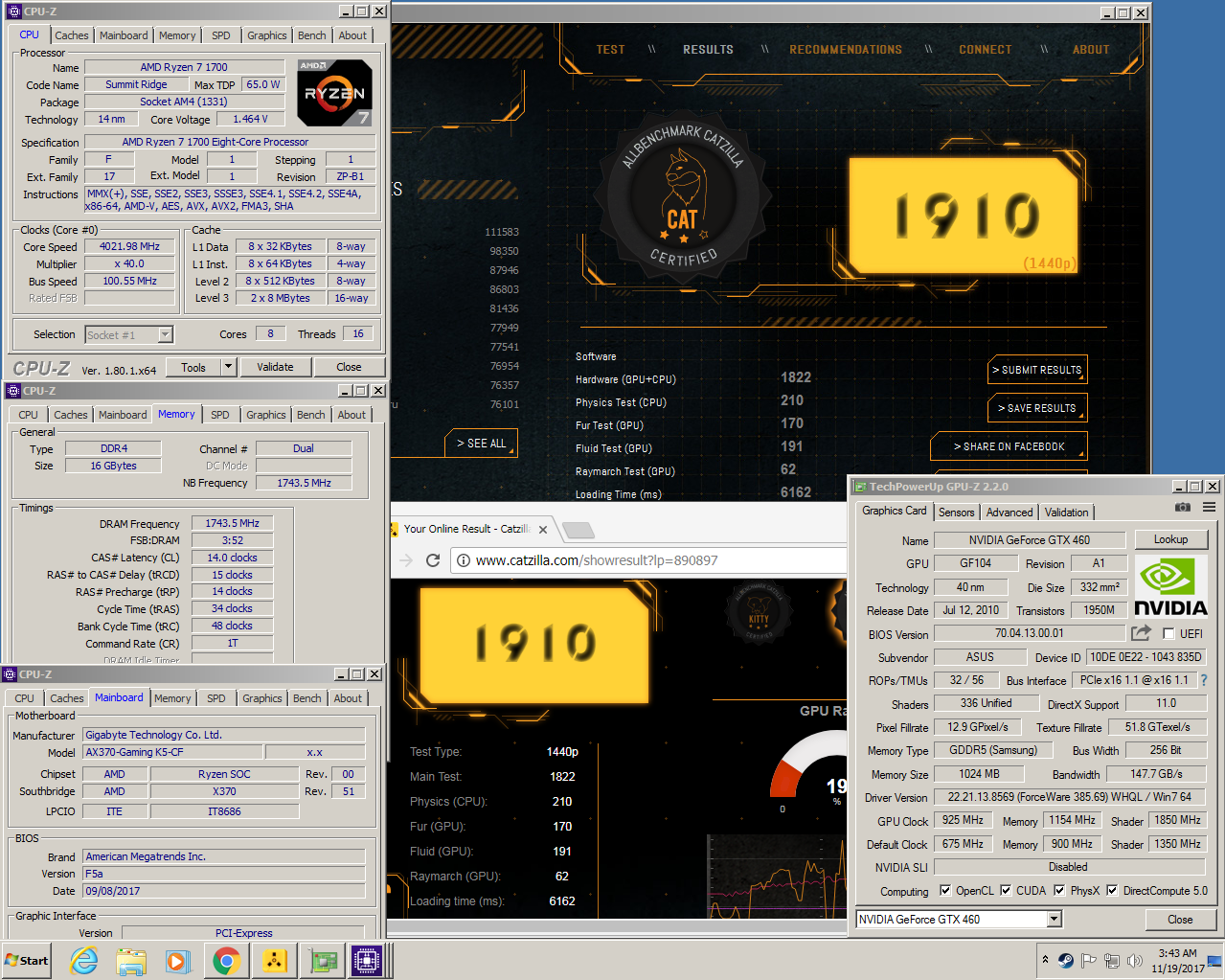The image size is (1225, 980).
Task: Toggle the OpenCL checkbox
Action: 945,890
